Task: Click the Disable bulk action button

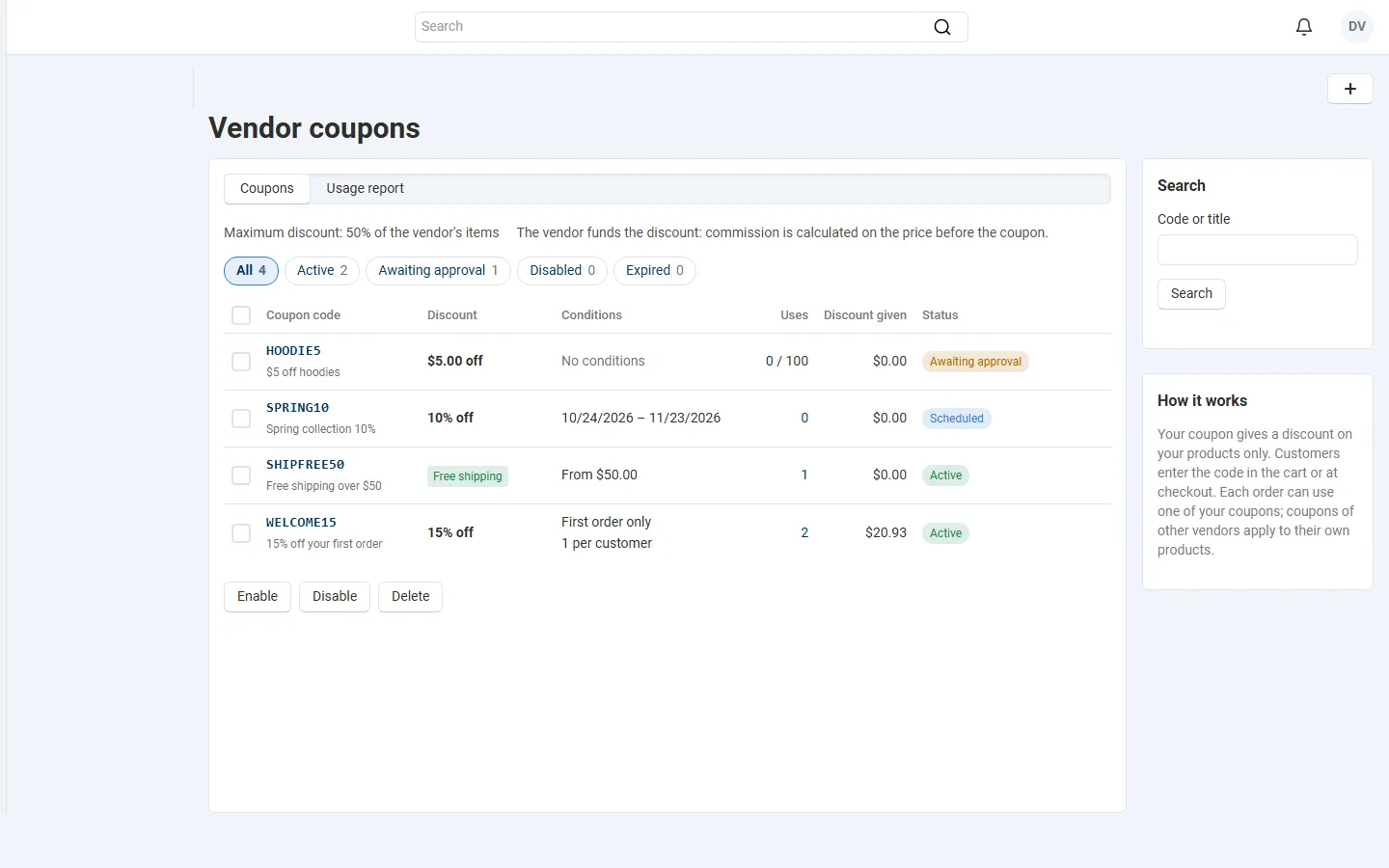Action: click(335, 597)
